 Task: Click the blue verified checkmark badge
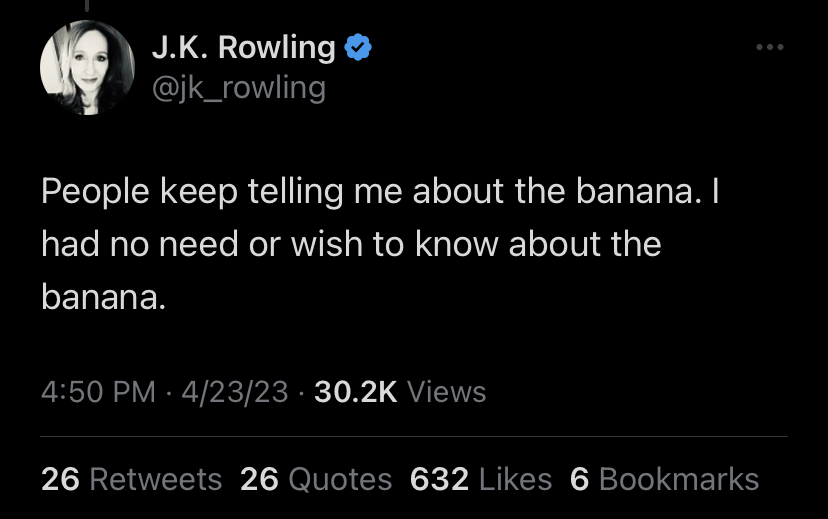(358, 47)
